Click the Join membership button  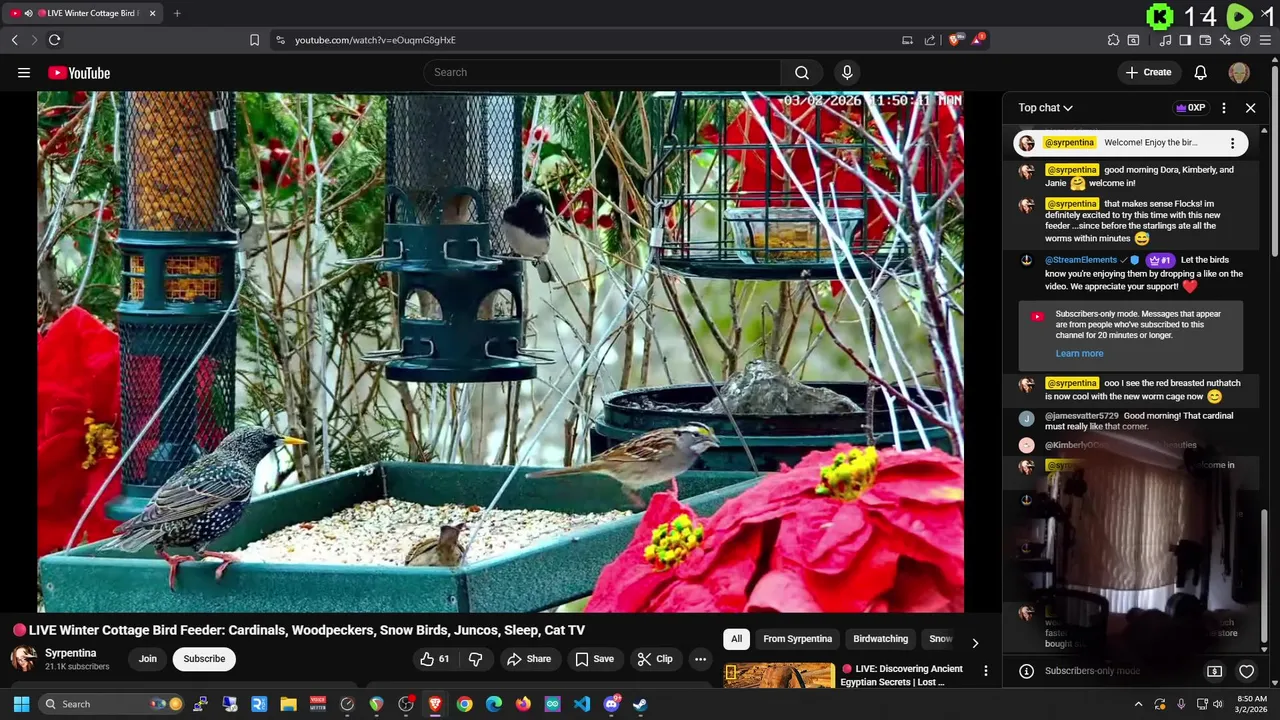click(148, 659)
